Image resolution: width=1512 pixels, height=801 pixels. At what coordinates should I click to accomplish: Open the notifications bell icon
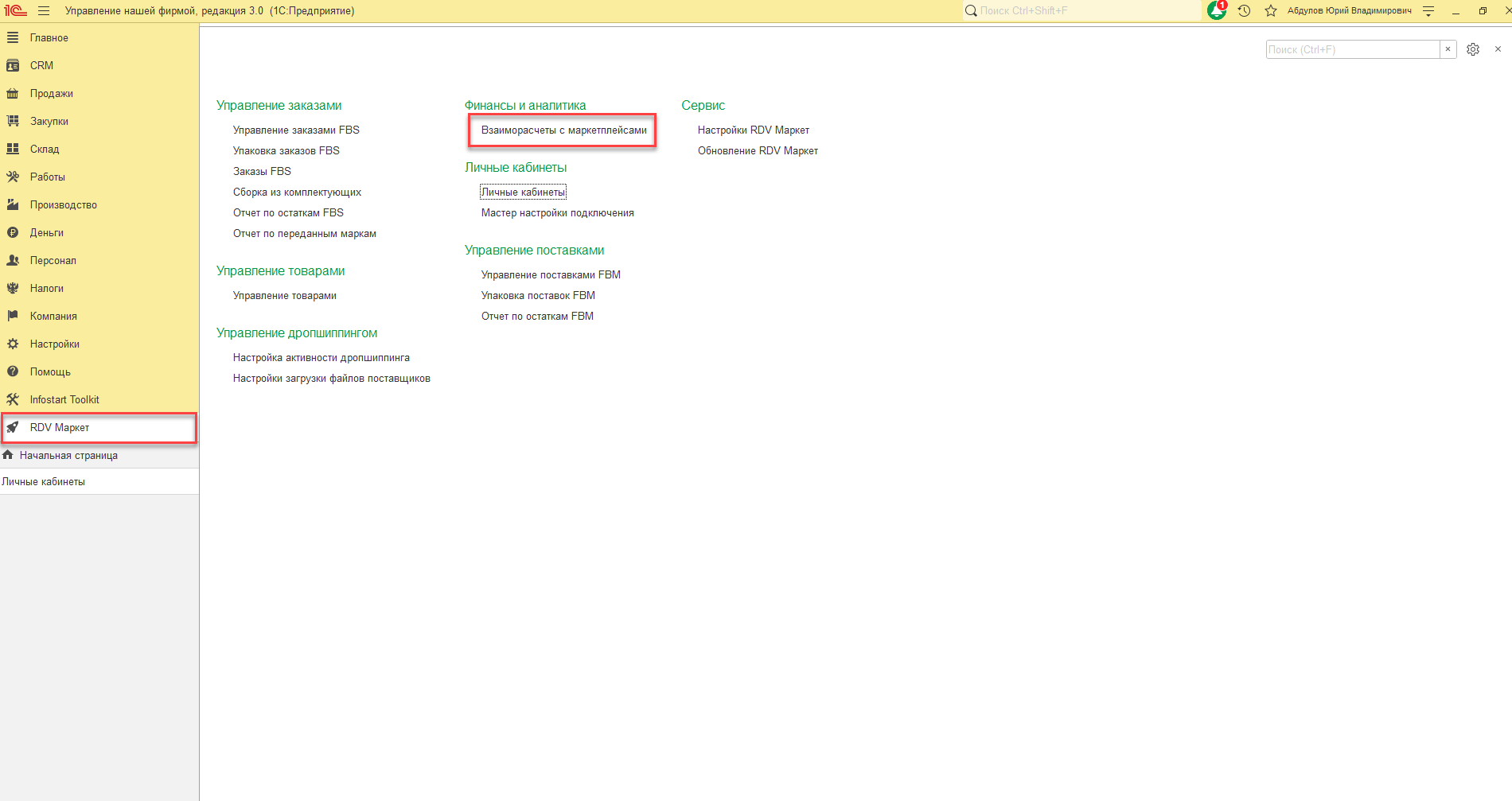click(x=1217, y=10)
